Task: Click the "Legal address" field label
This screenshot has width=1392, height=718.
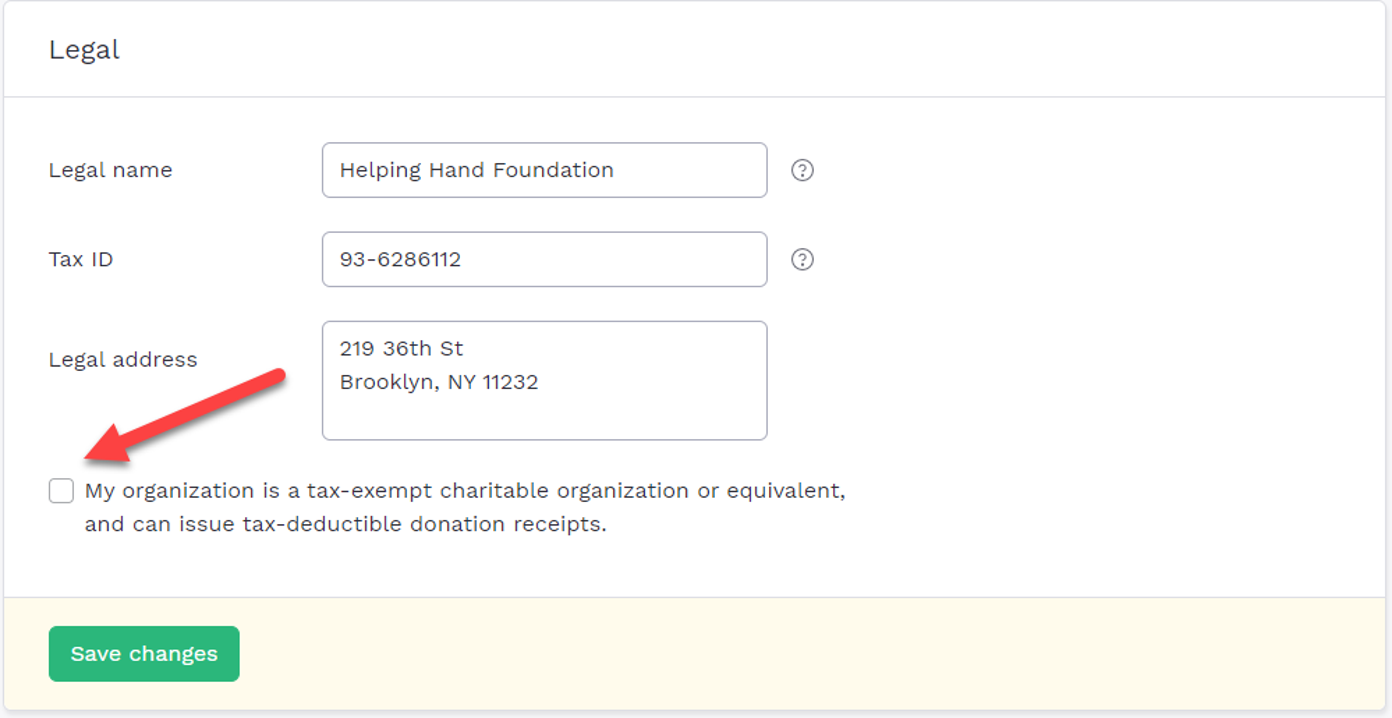Action: tap(123, 360)
